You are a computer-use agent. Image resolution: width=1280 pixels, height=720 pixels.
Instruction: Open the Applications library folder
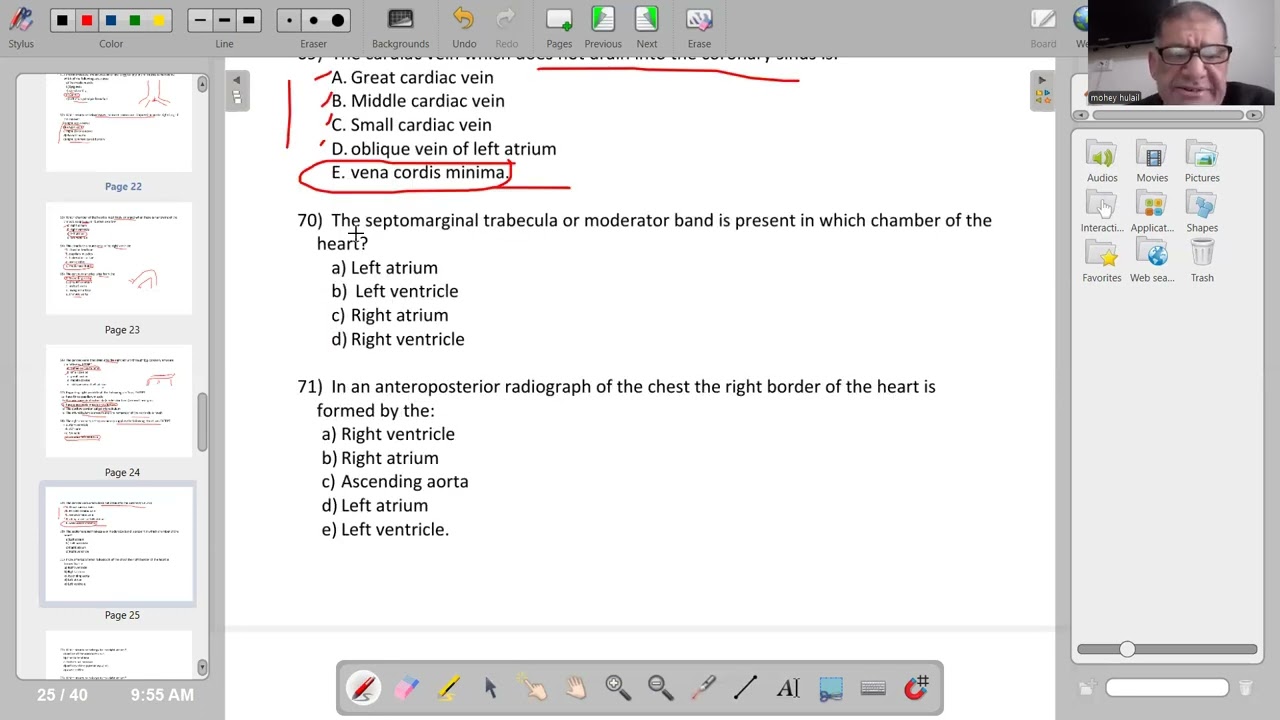click(x=1152, y=212)
